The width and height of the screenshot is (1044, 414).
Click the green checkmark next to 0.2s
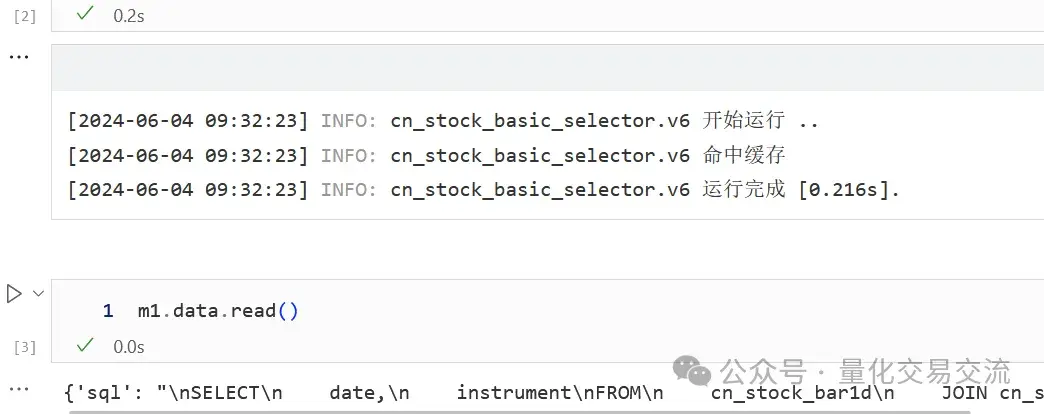pyautogui.click(x=85, y=13)
